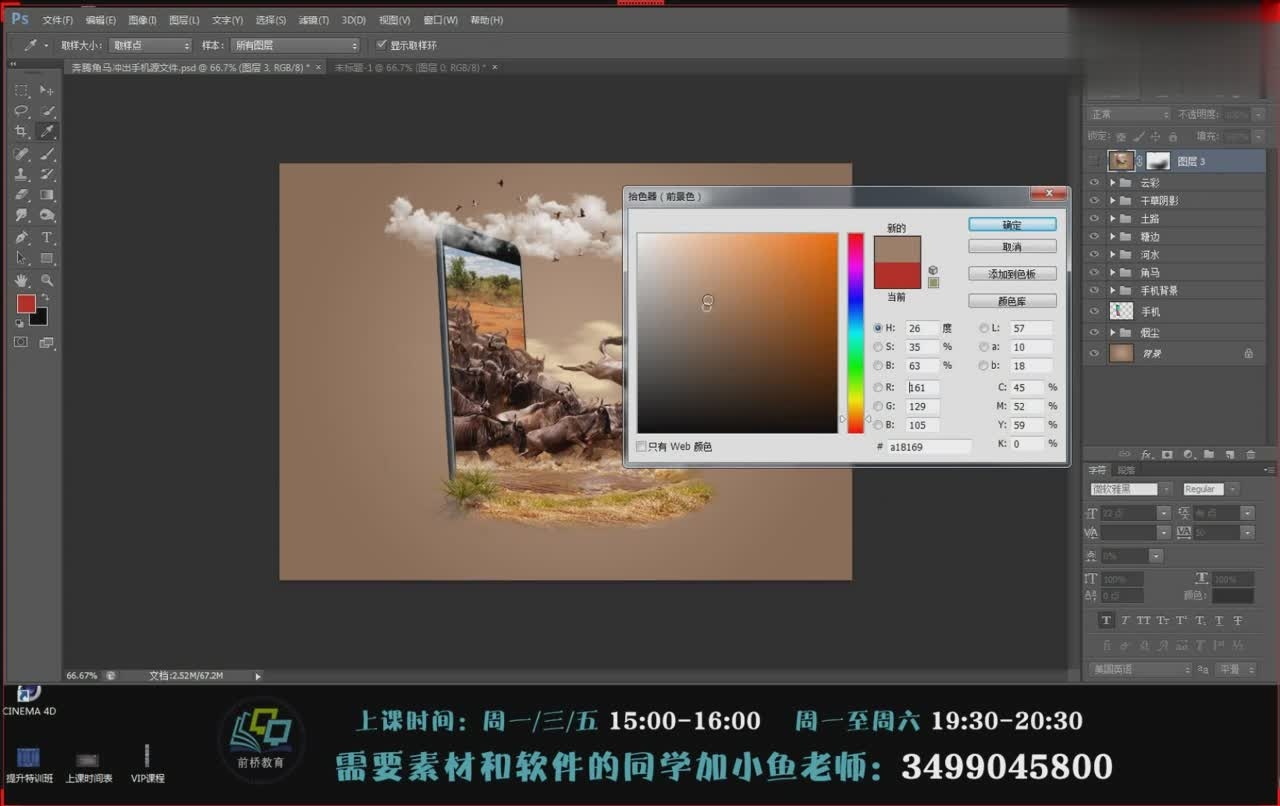Select the L lightness radio button
Screen dimensions: 1280x806
point(984,328)
